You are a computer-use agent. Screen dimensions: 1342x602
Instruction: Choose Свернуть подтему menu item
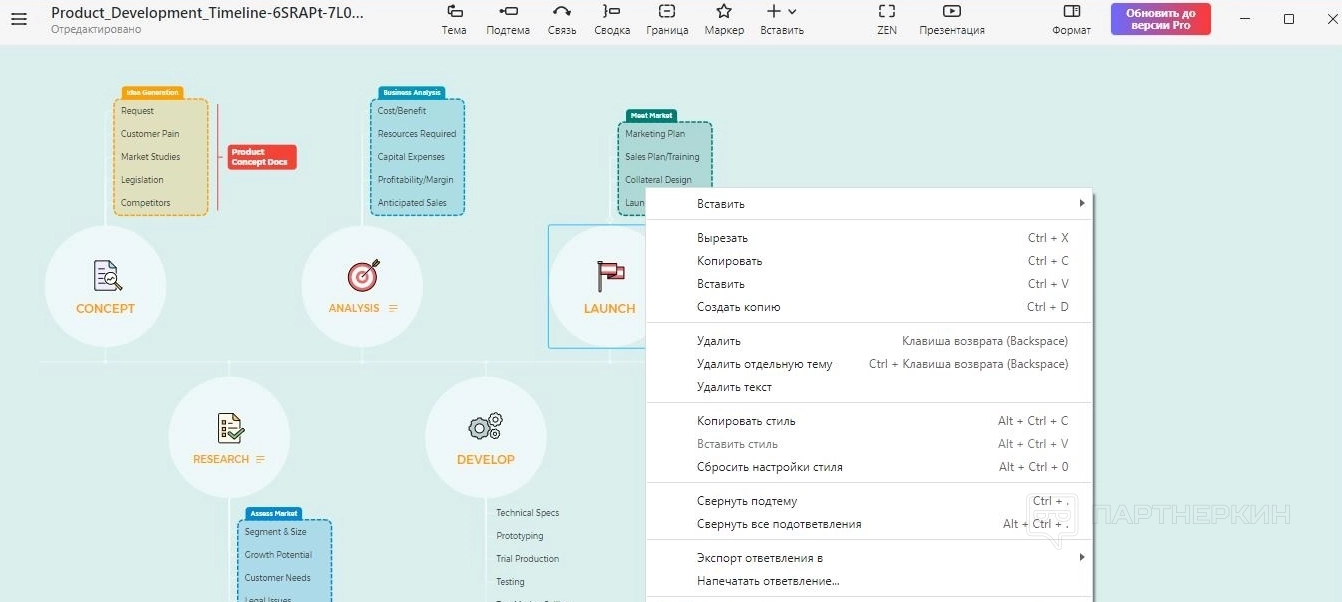(x=870, y=501)
